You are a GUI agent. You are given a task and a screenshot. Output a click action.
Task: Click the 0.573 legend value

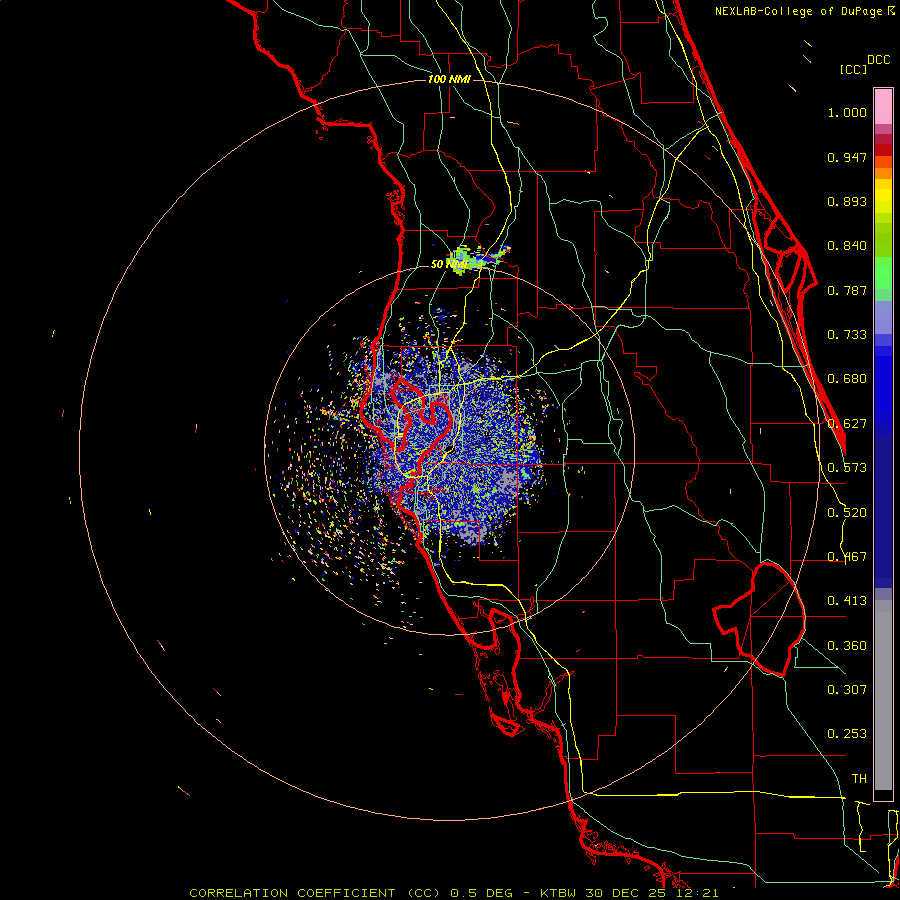(847, 468)
